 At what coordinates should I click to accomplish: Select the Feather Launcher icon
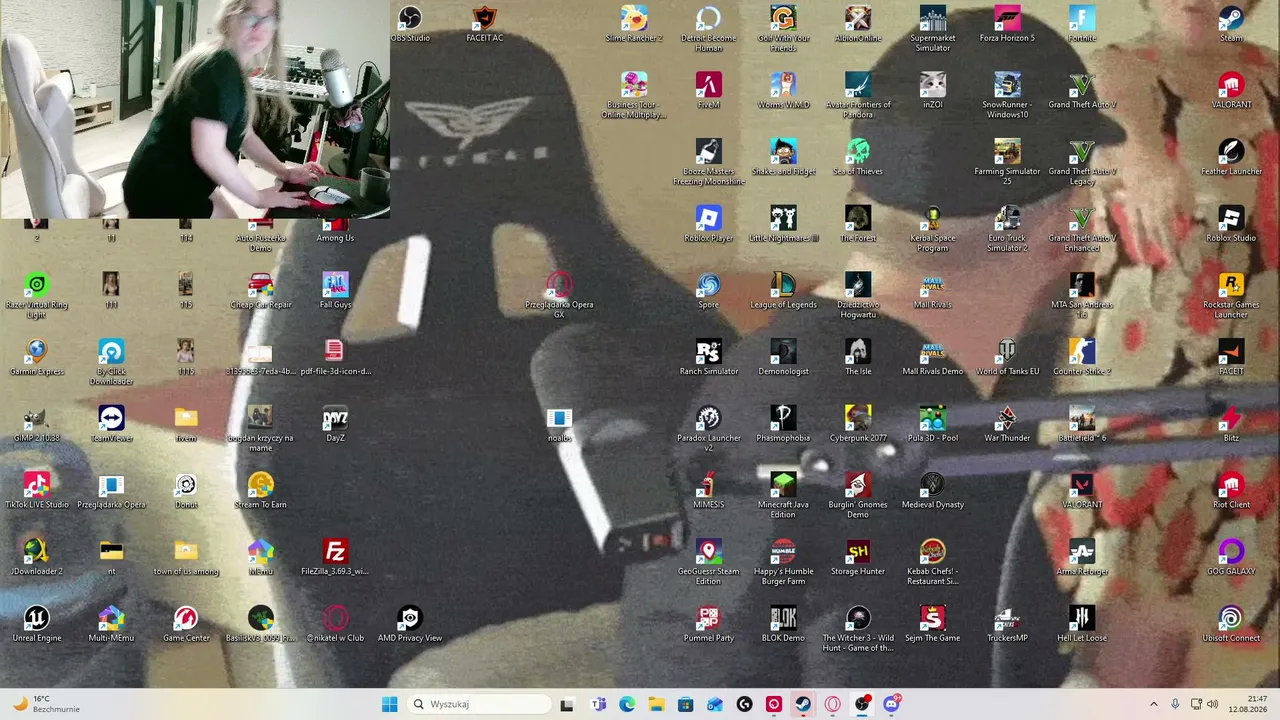(x=1231, y=157)
